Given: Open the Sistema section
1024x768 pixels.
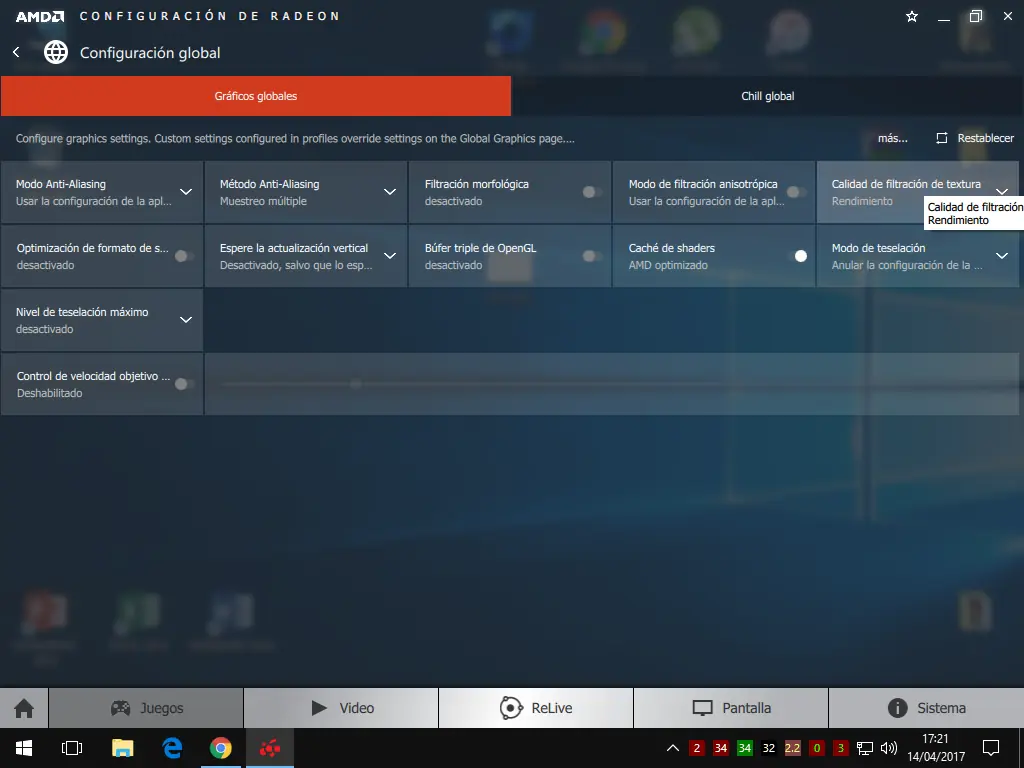Looking at the screenshot, I should click(x=926, y=708).
